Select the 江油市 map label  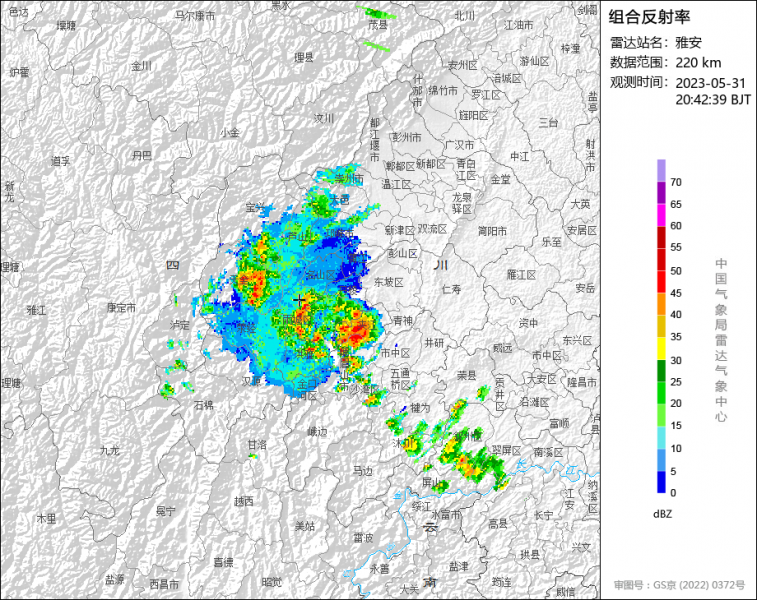tap(518, 23)
